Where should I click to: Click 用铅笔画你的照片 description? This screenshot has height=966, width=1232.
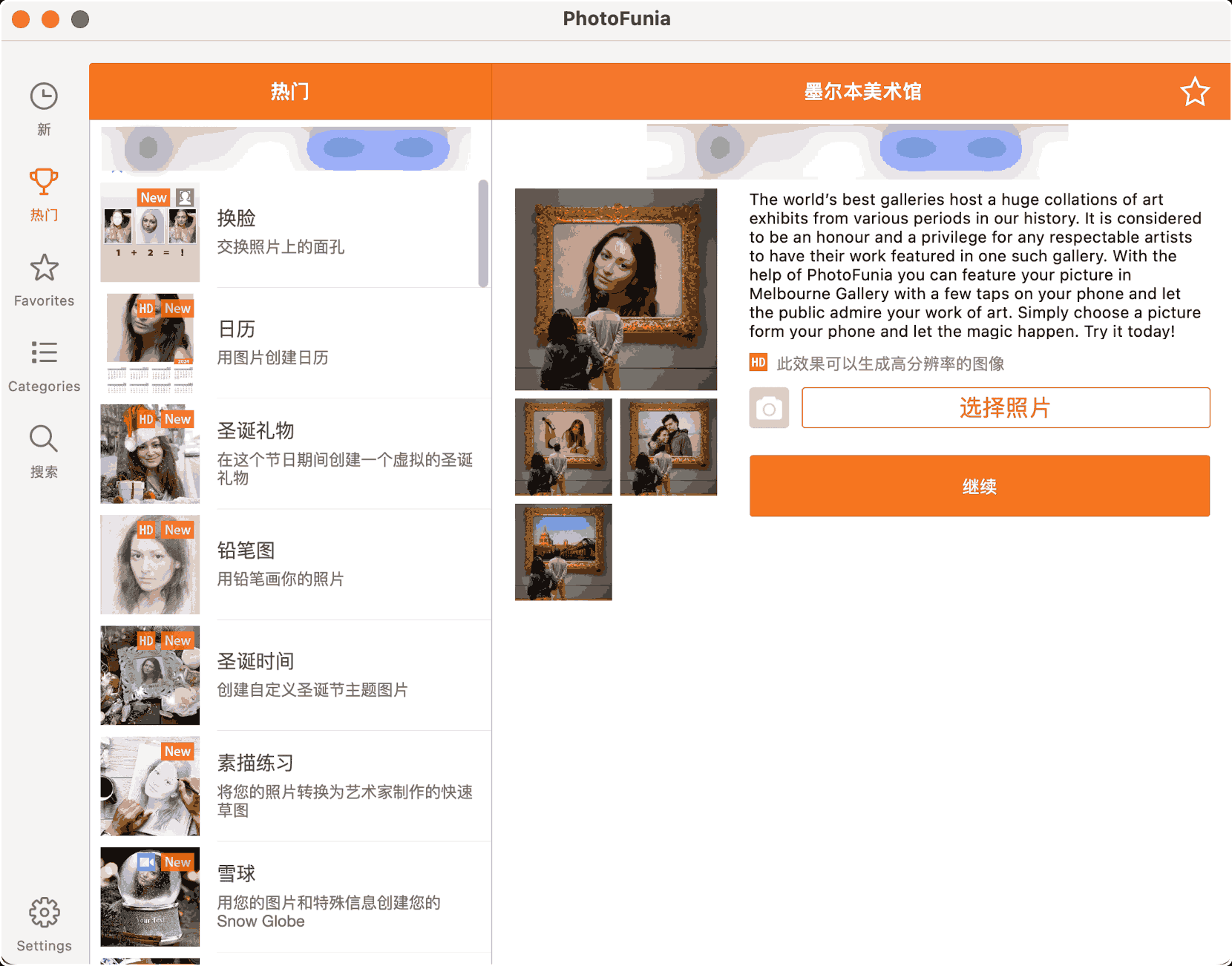coord(281,579)
